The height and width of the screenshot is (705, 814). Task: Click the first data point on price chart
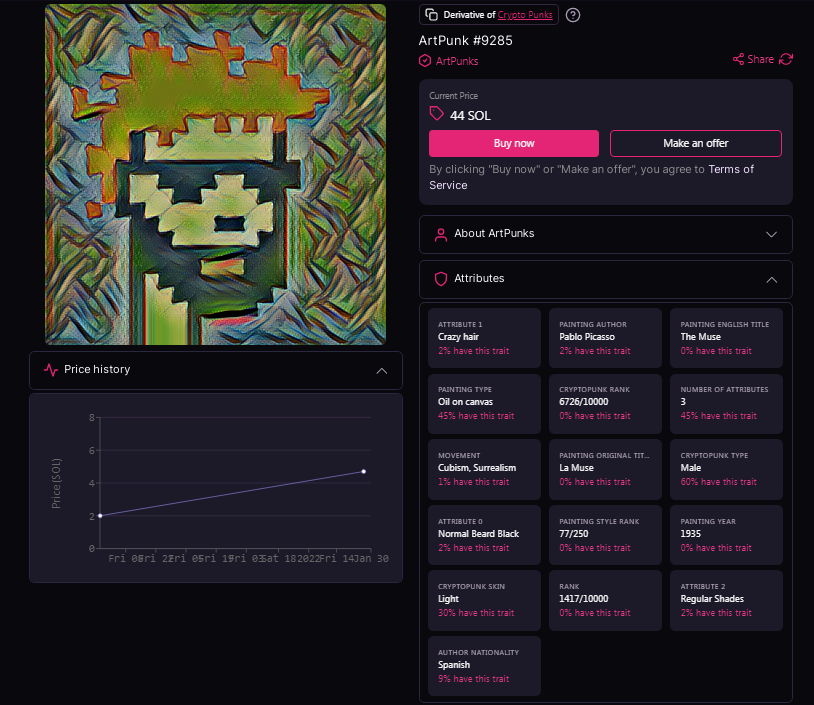pyautogui.click(x=100, y=516)
